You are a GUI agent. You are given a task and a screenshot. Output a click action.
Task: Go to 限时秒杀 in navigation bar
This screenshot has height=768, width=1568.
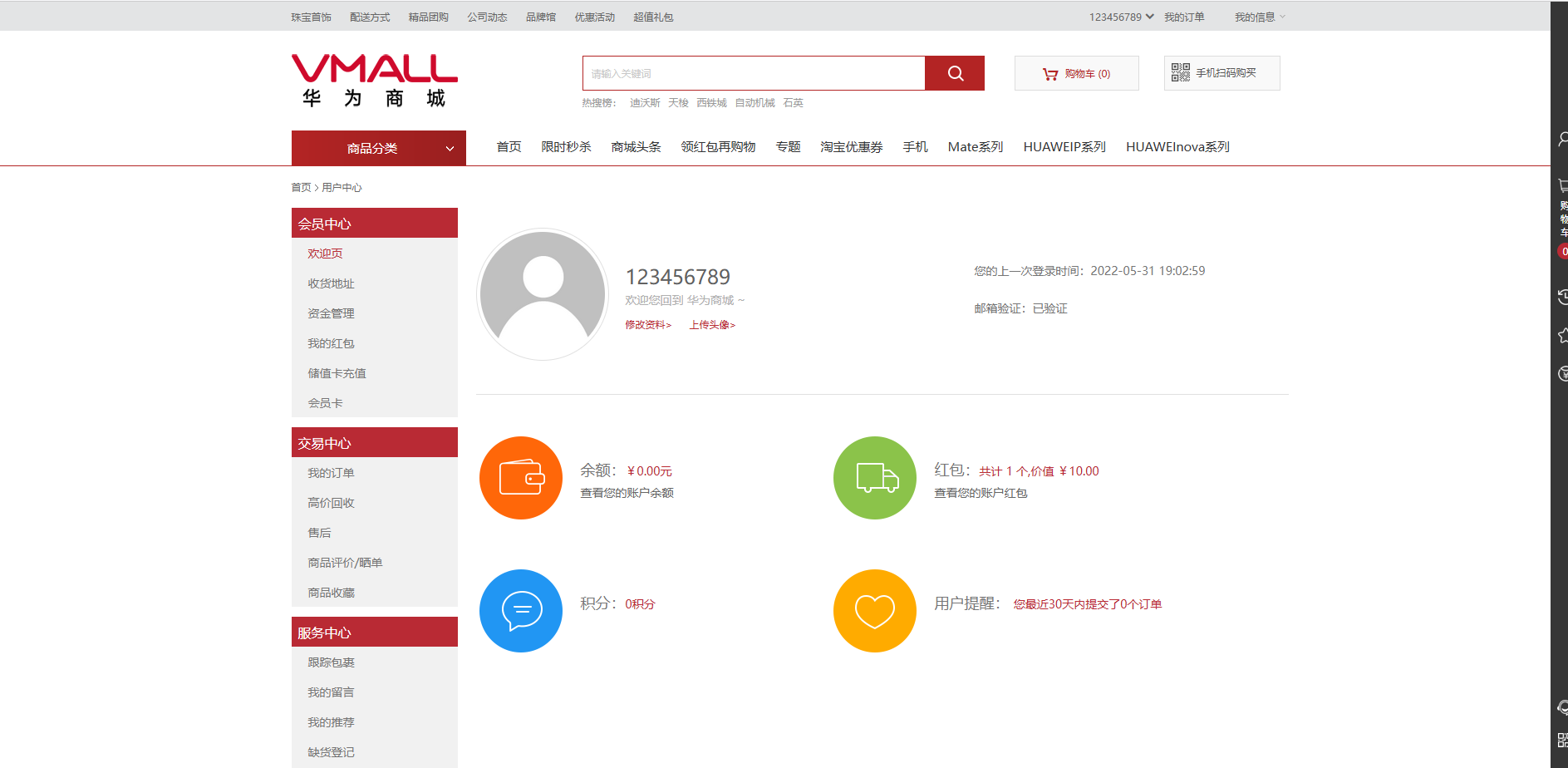point(566,147)
